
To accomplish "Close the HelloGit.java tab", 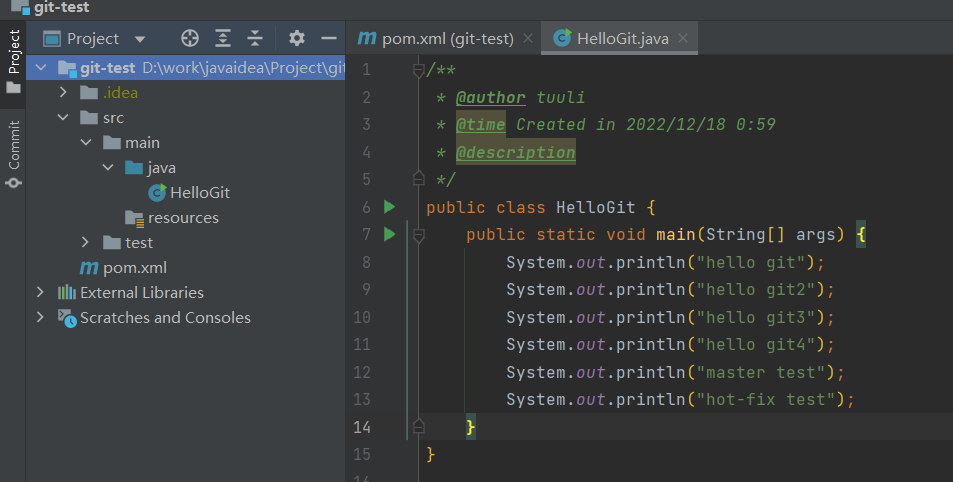I will (683, 39).
